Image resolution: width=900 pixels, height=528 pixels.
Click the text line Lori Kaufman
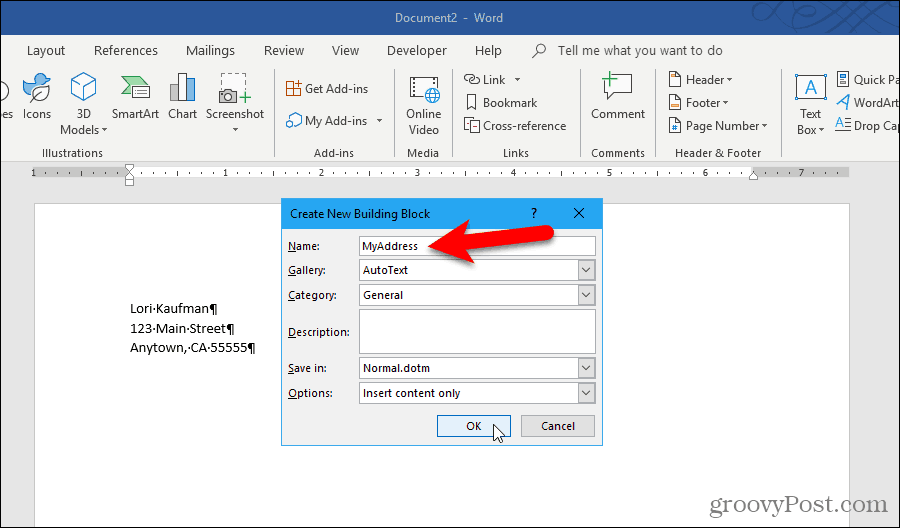[x=173, y=309]
